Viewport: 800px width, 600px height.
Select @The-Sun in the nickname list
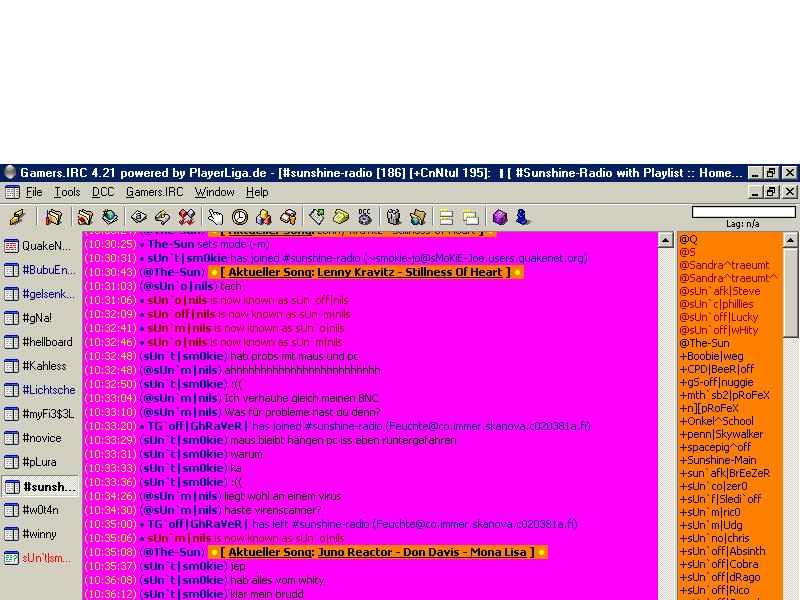point(705,343)
